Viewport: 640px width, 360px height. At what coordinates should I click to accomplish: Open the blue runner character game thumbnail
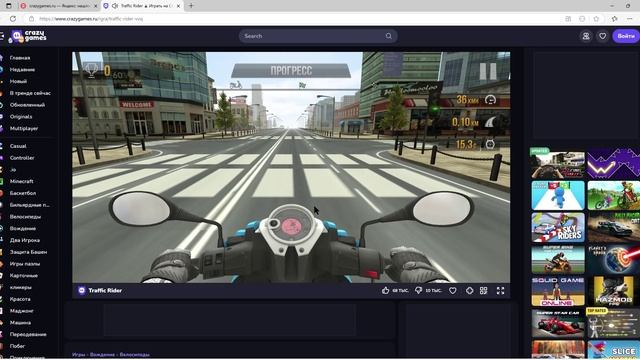[558, 196]
